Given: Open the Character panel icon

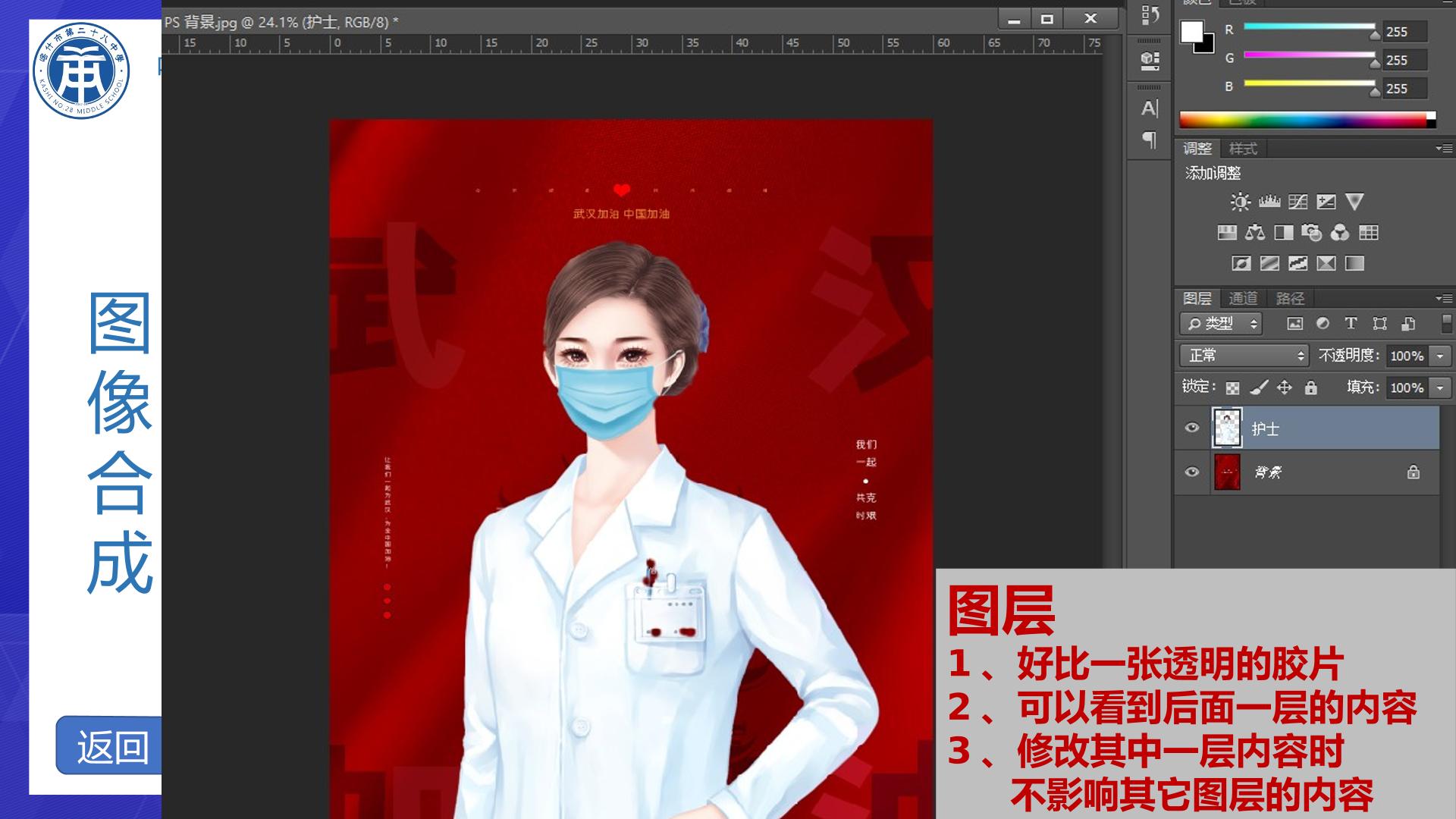Looking at the screenshot, I should pos(1150,108).
